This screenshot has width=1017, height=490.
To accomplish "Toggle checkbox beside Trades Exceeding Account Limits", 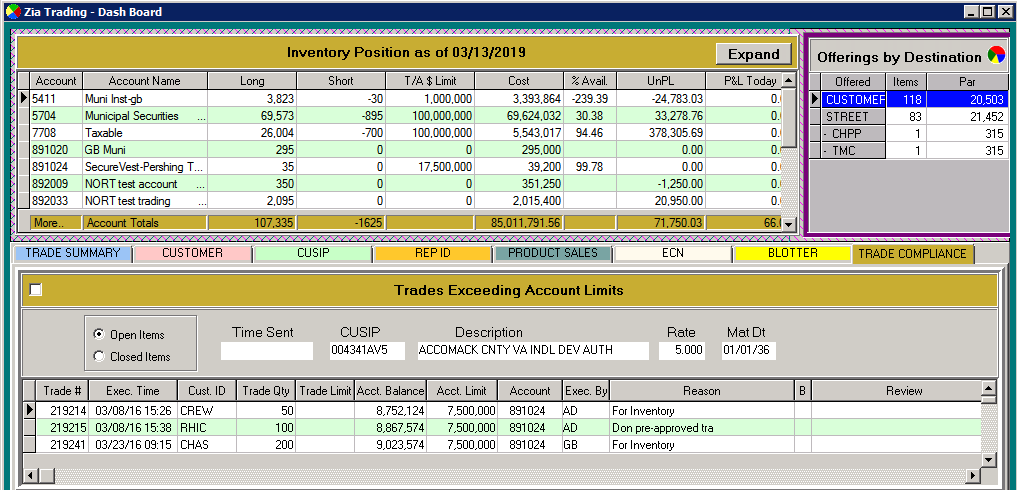I will coord(36,290).
